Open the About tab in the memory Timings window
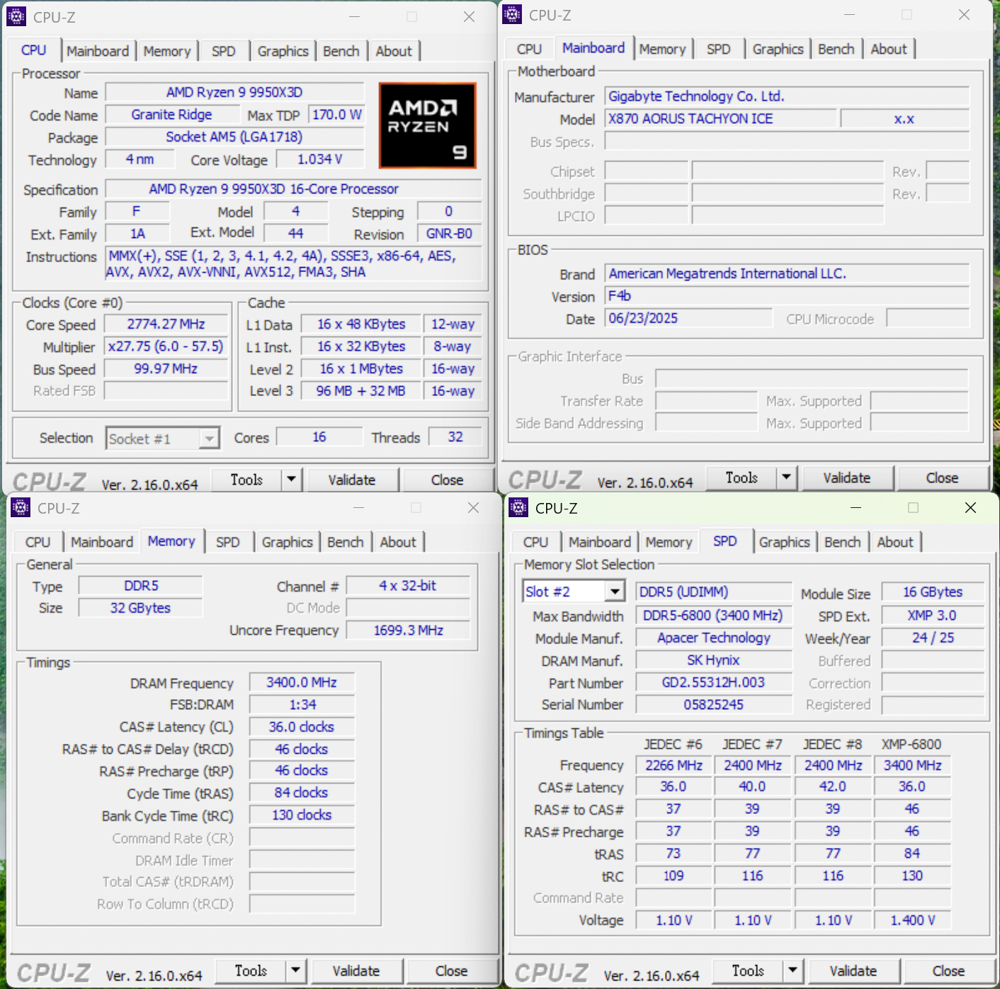 398,542
